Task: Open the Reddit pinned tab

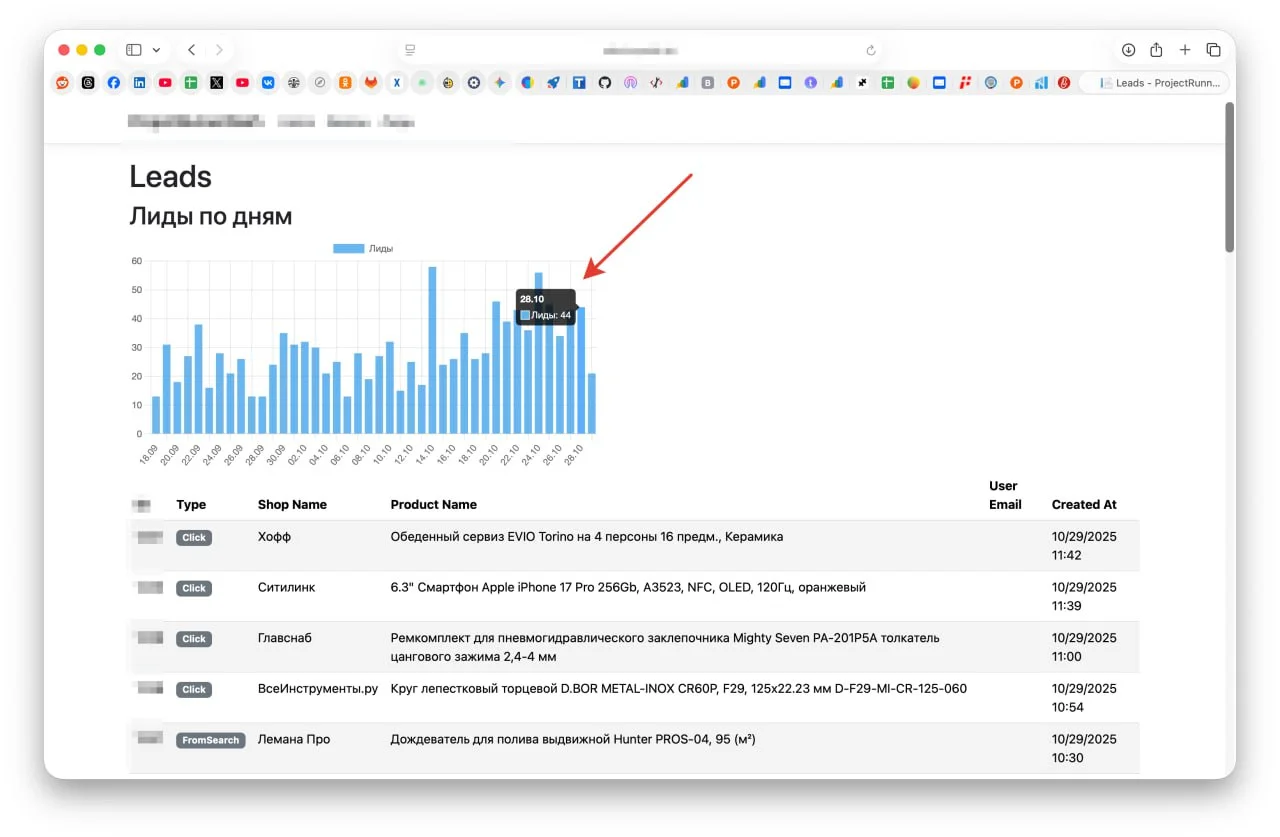Action: (x=63, y=83)
